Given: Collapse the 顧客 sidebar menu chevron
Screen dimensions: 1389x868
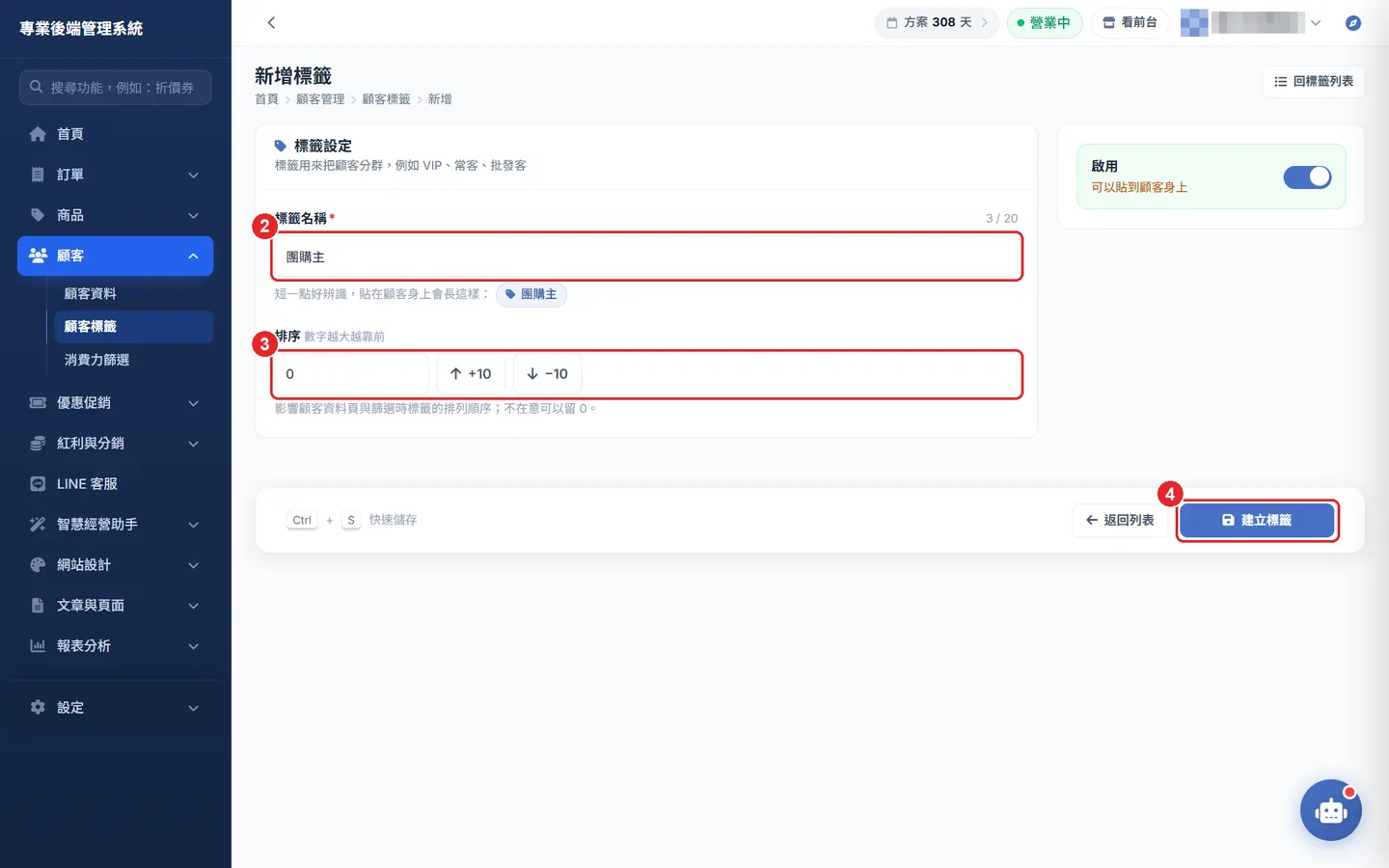Looking at the screenshot, I should [193, 256].
